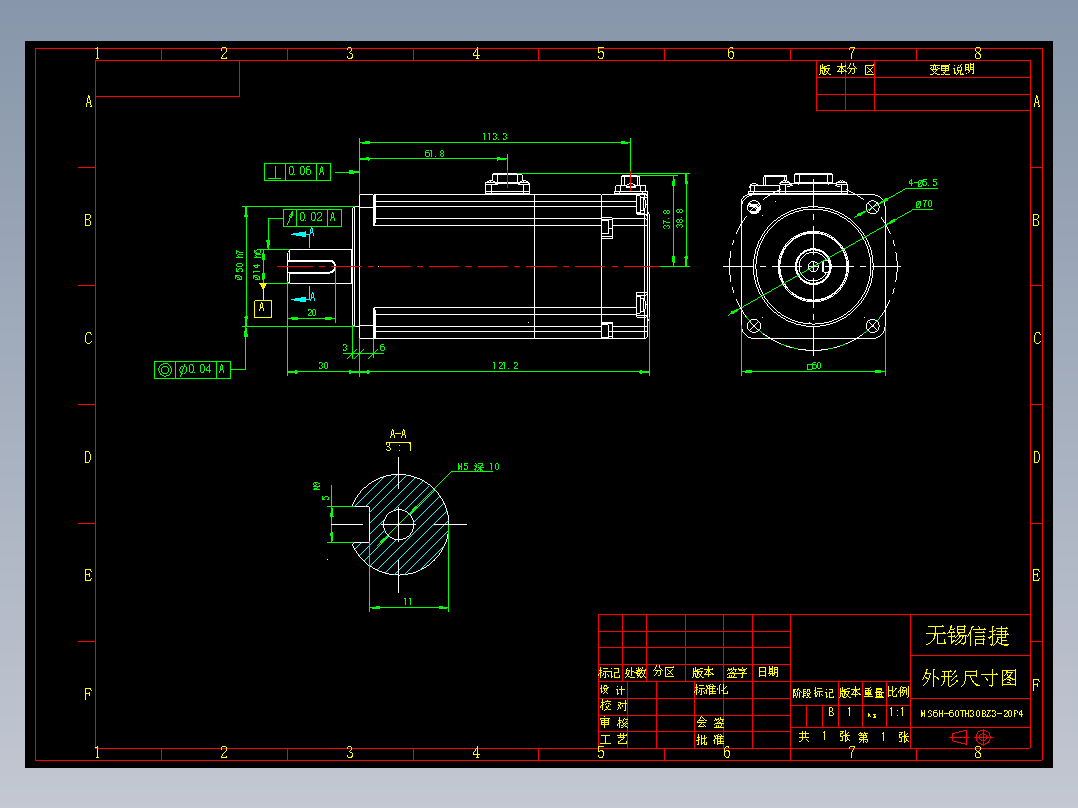Screen dimensions: 1078x808
Task: Click the 4-Ø5.5 hole callout
Action: tap(922, 182)
